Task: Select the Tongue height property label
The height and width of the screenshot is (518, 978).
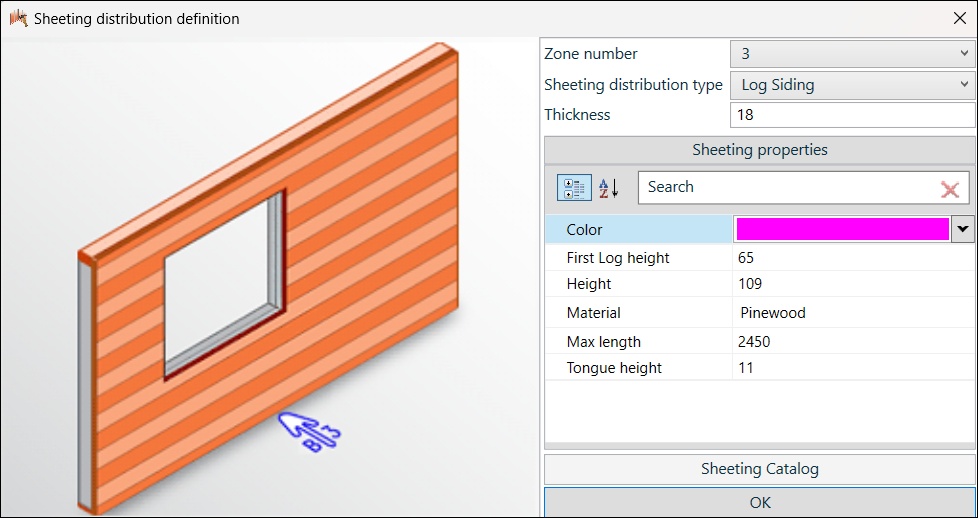Action: tap(614, 368)
